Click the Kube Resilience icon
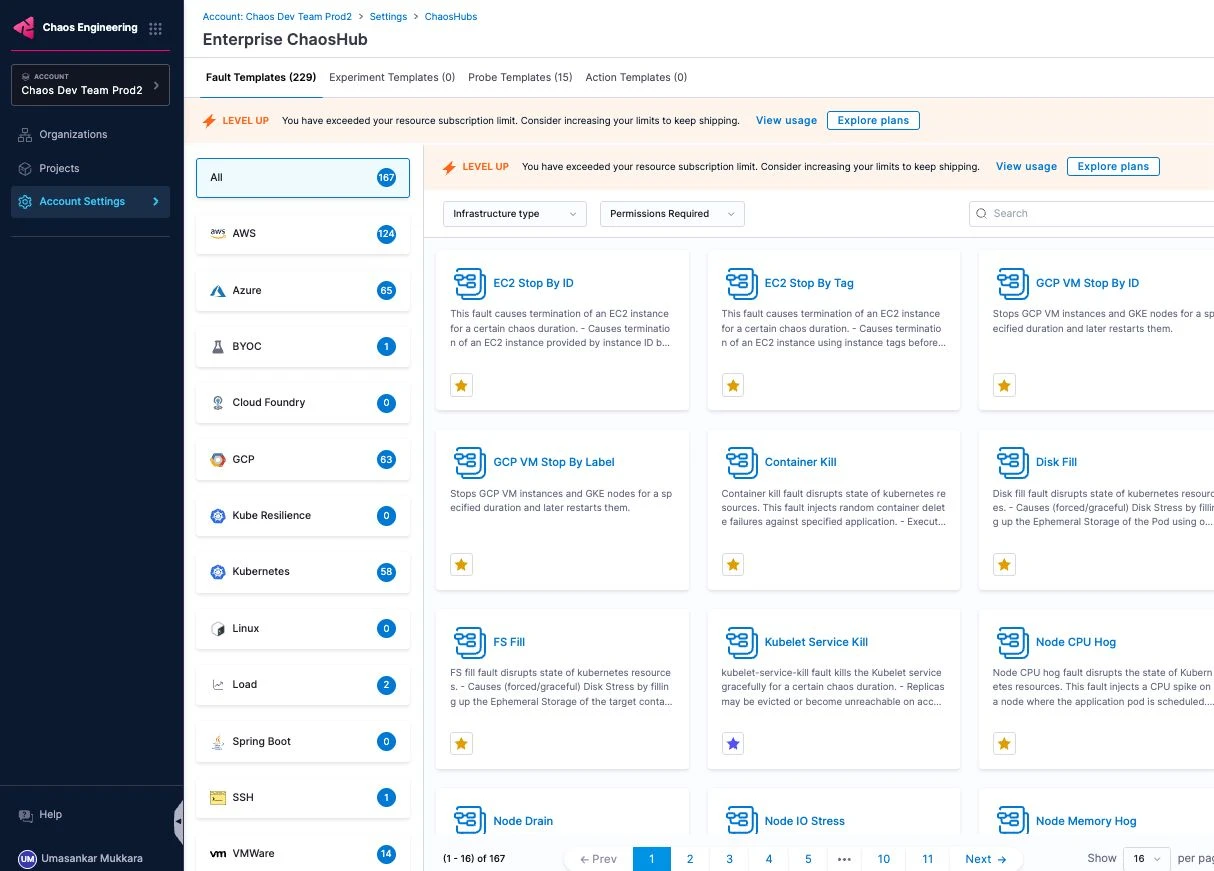The image size is (1214, 871). click(x=218, y=515)
